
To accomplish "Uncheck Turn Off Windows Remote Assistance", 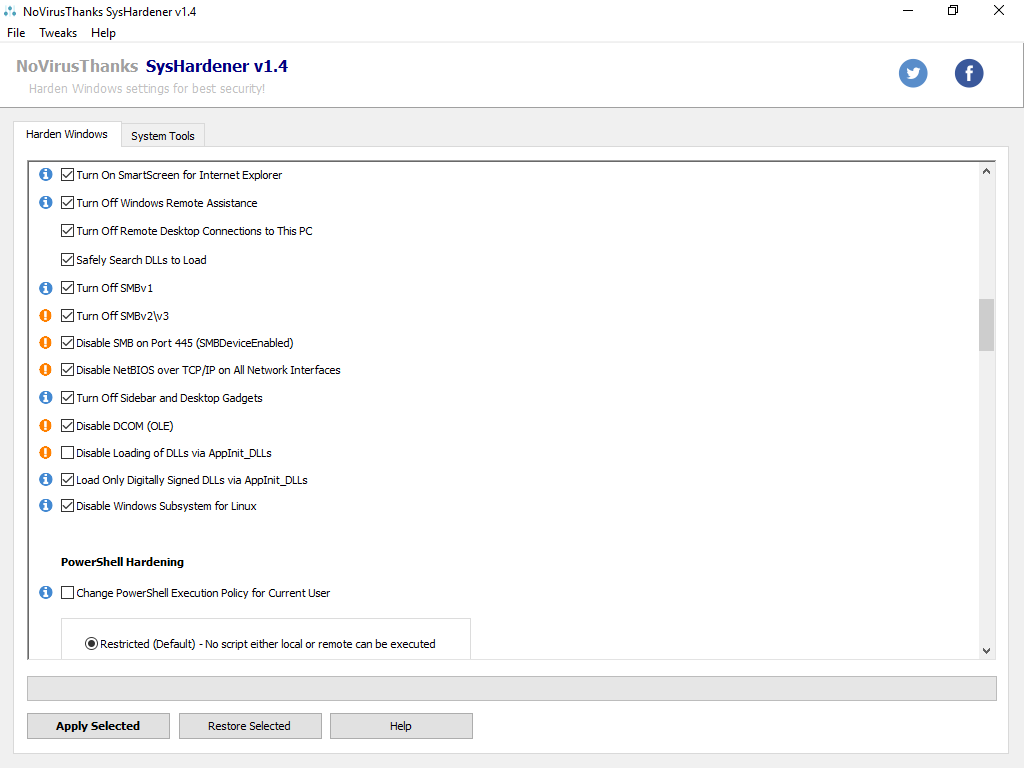I will 67,202.
